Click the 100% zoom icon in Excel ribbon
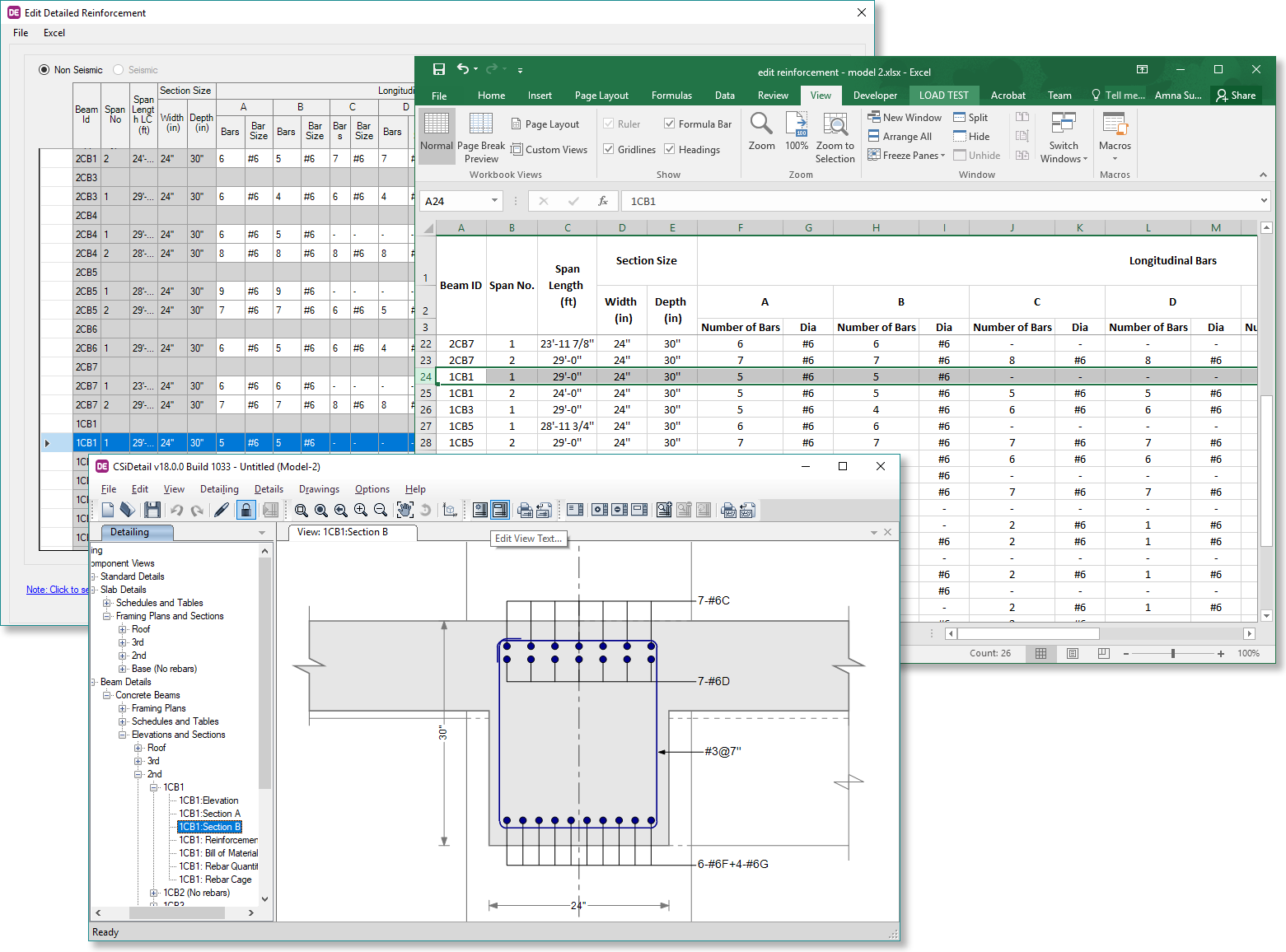Screen dimensions: 1286x952 click(797, 132)
